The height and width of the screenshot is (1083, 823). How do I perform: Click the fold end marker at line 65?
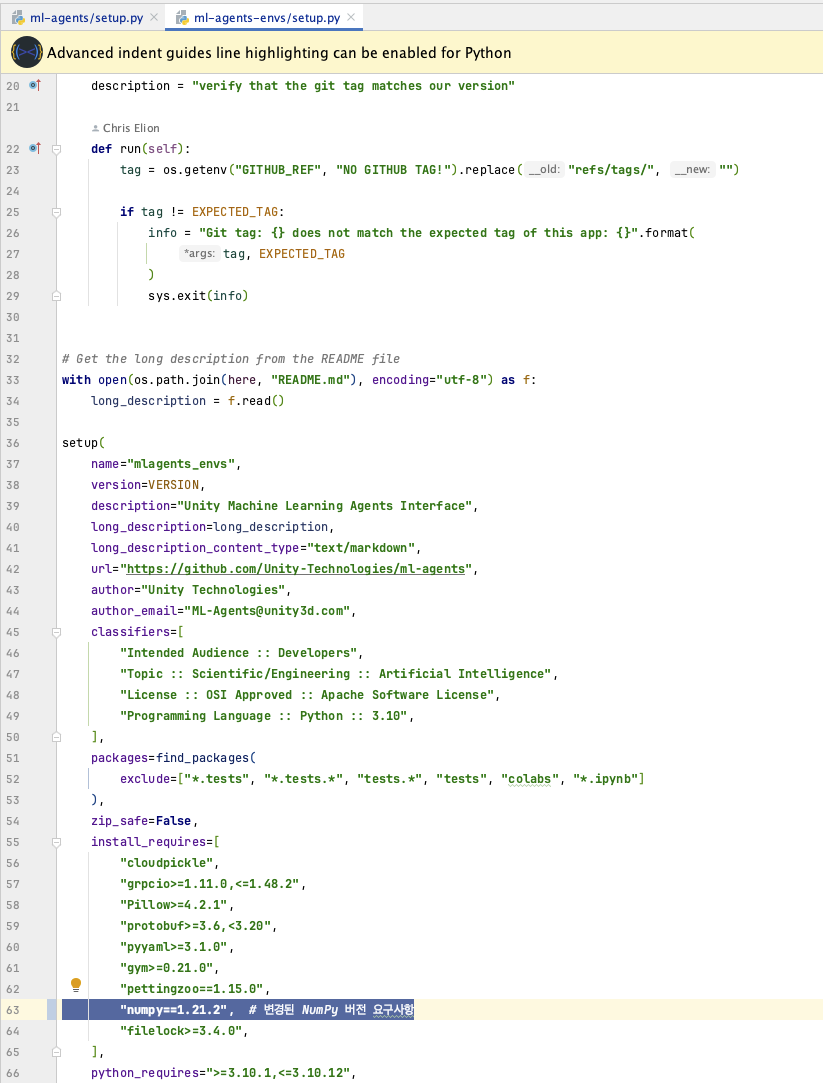tap(57, 1052)
